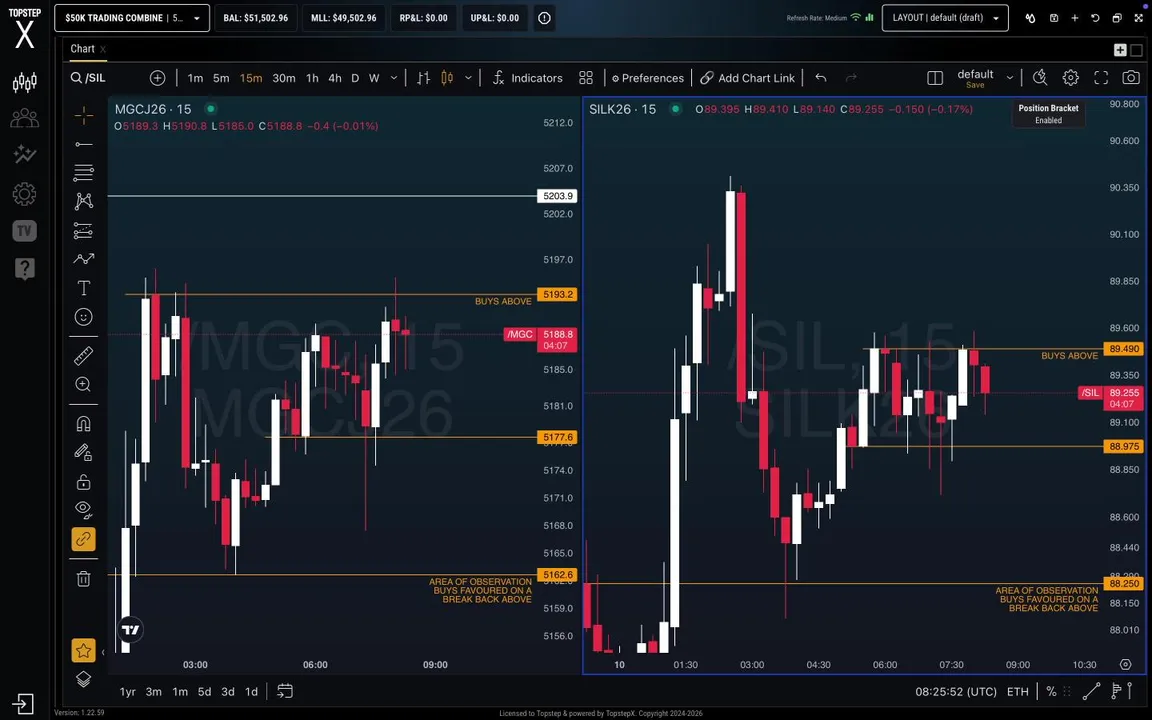Select the 1yr date range
The image size is (1152, 720).
coord(128,691)
